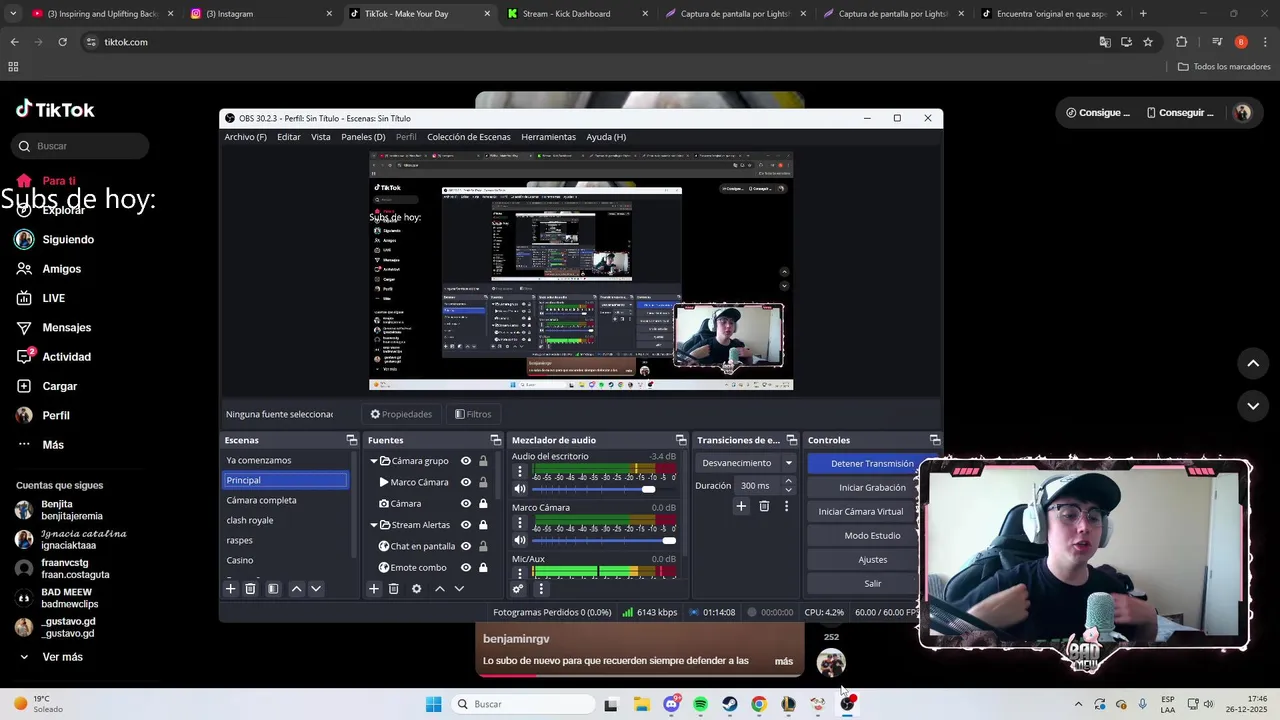The height and width of the screenshot is (720, 1280).
Task: Open Spotify from Windows taskbar
Action: [x=700, y=704]
